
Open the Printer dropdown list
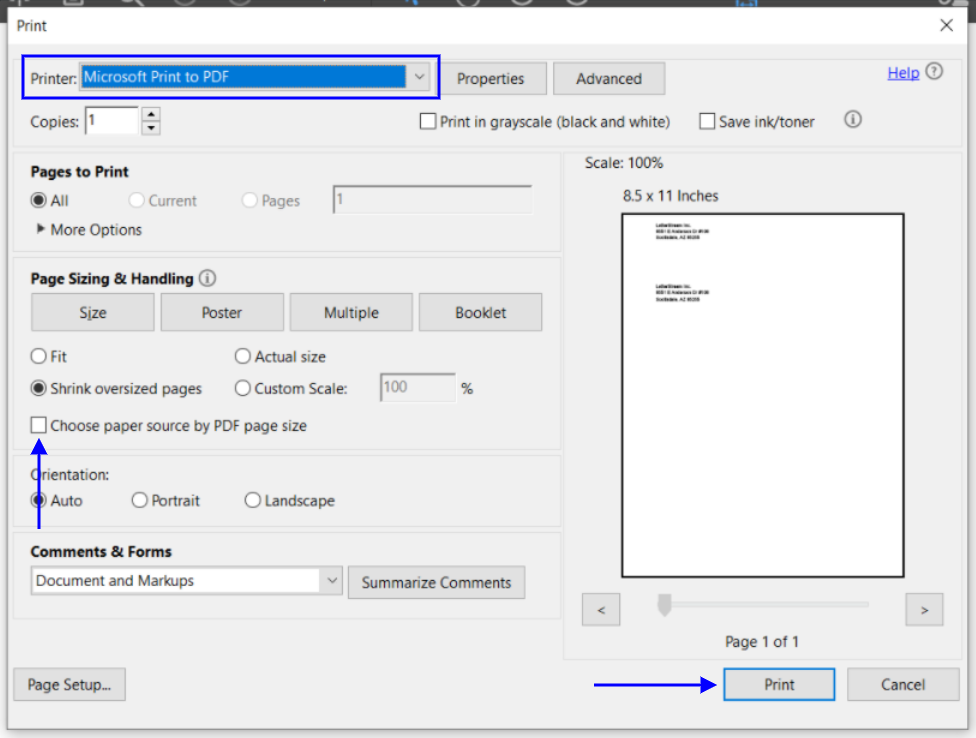(420, 77)
